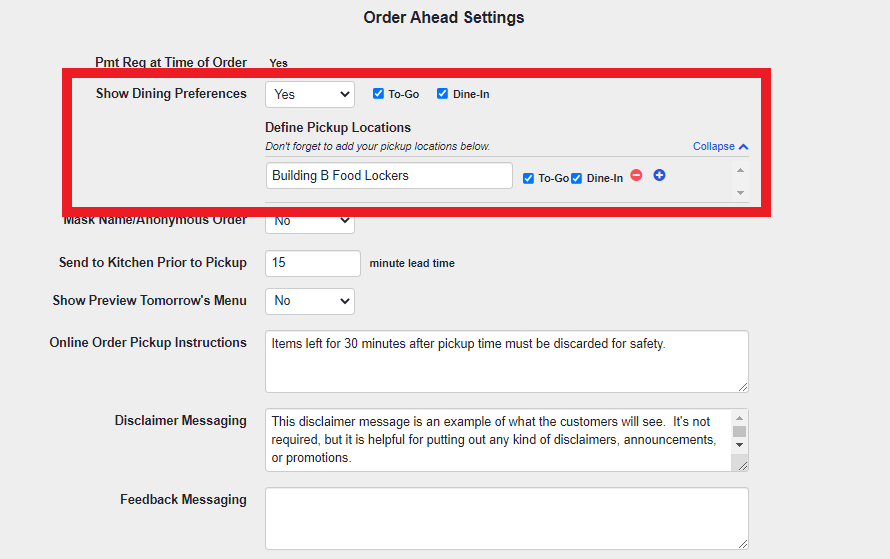Image resolution: width=890 pixels, height=559 pixels.
Task: Toggle Dine-In for Building B Food Lockers
Action: pyautogui.click(x=577, y=179)
